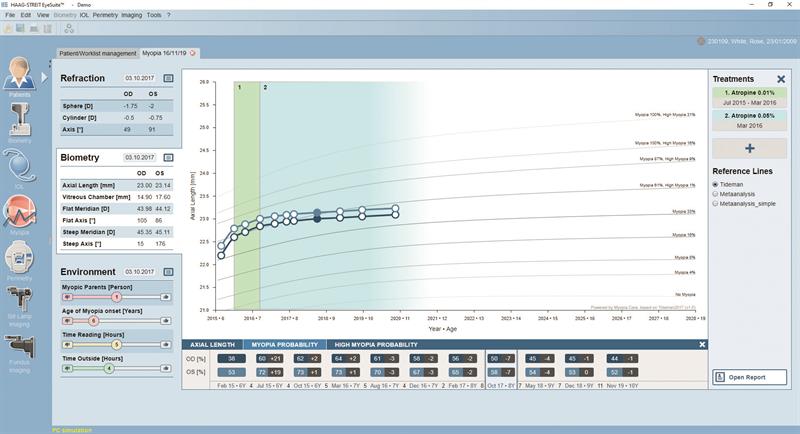Open the View menu

click(x=43, y=15)
